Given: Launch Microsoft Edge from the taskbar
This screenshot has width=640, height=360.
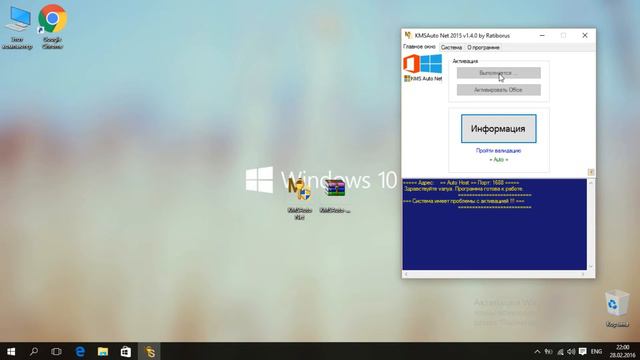Looking at the screenshot, I should pos(80,351).
